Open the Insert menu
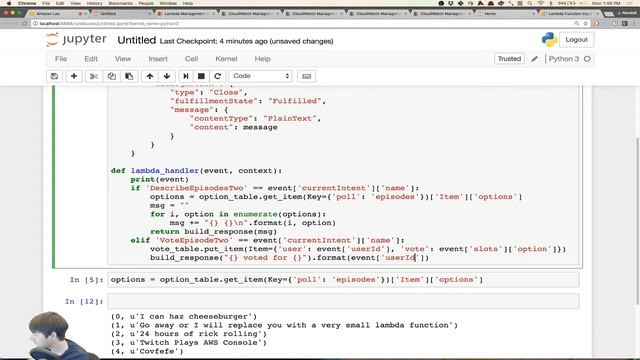Image resolution: width=640 pixels, height=360 pixels. [x=158, y=59]
